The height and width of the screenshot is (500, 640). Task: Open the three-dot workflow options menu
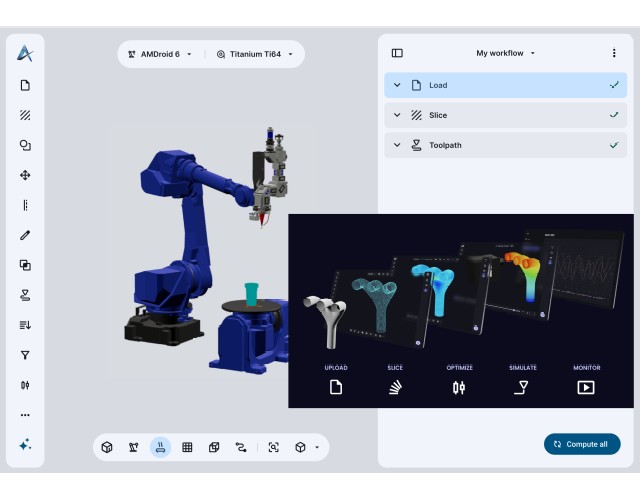[614, 53]
